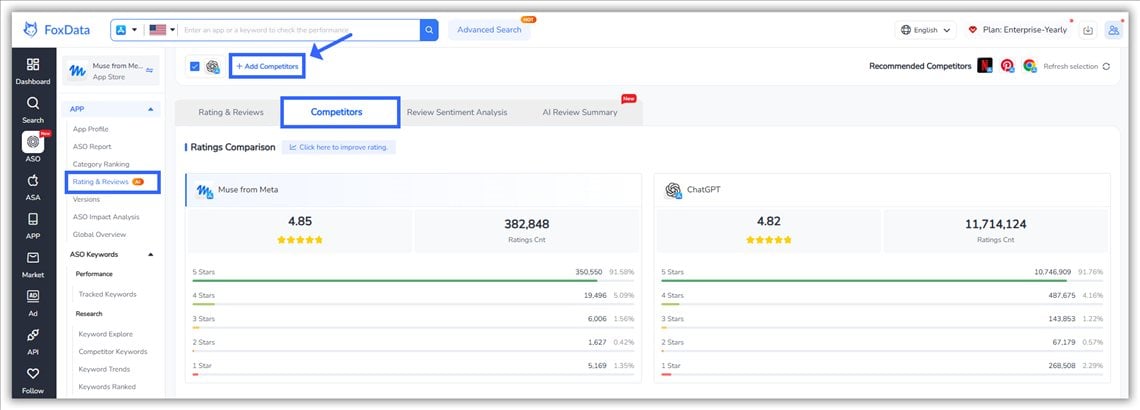This screenshot has height=410, width=1140.
Task: Open Category Ranking in sidebar
Action: (x=100, y=164)
